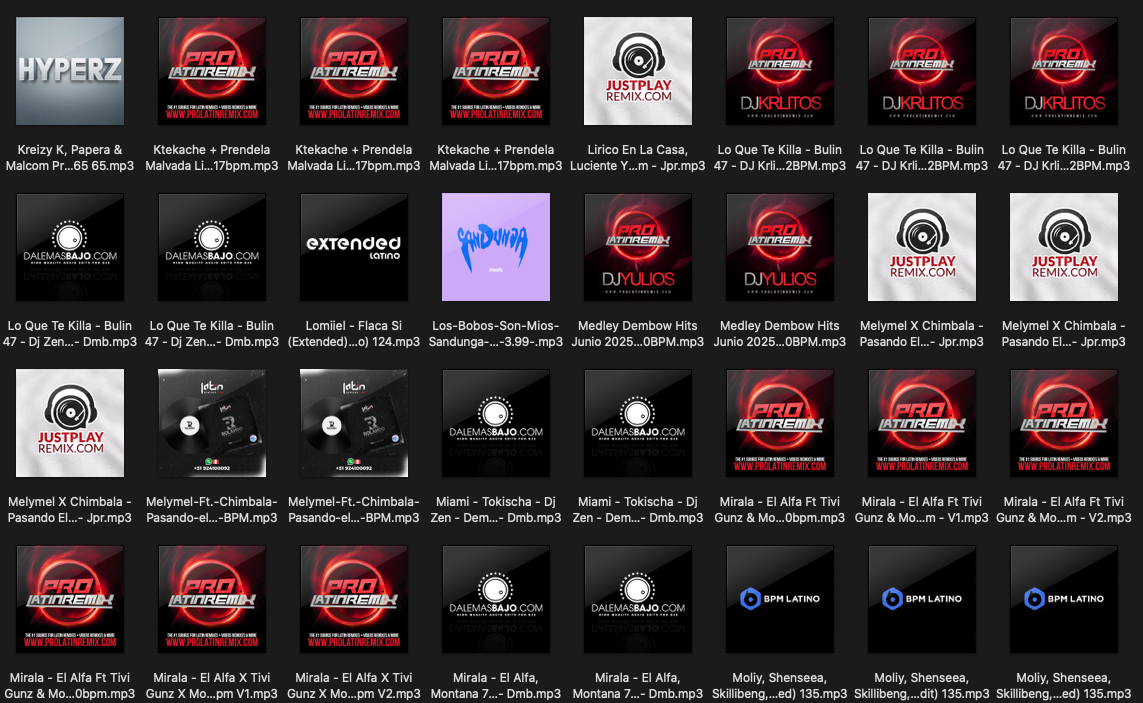Screen dimensions: 1143x703
Task: Open the Mirala El Alfa X Tivi V1.mp3 icon
Action: pos(212,599)
